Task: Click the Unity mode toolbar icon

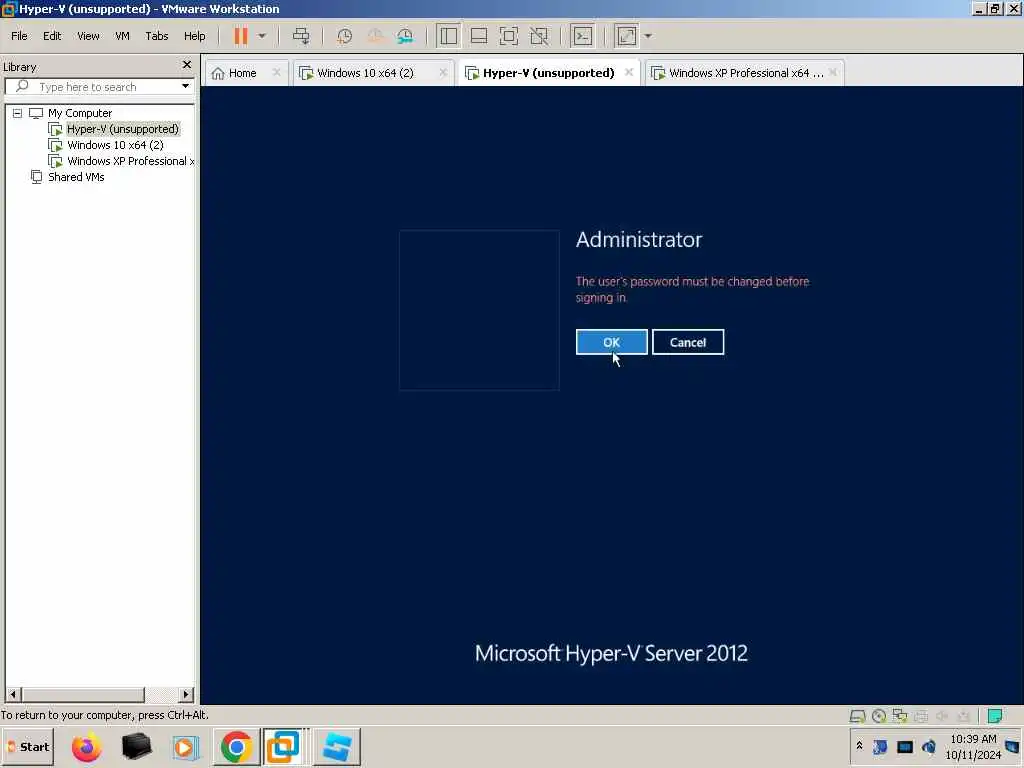Action: [539, 36]
